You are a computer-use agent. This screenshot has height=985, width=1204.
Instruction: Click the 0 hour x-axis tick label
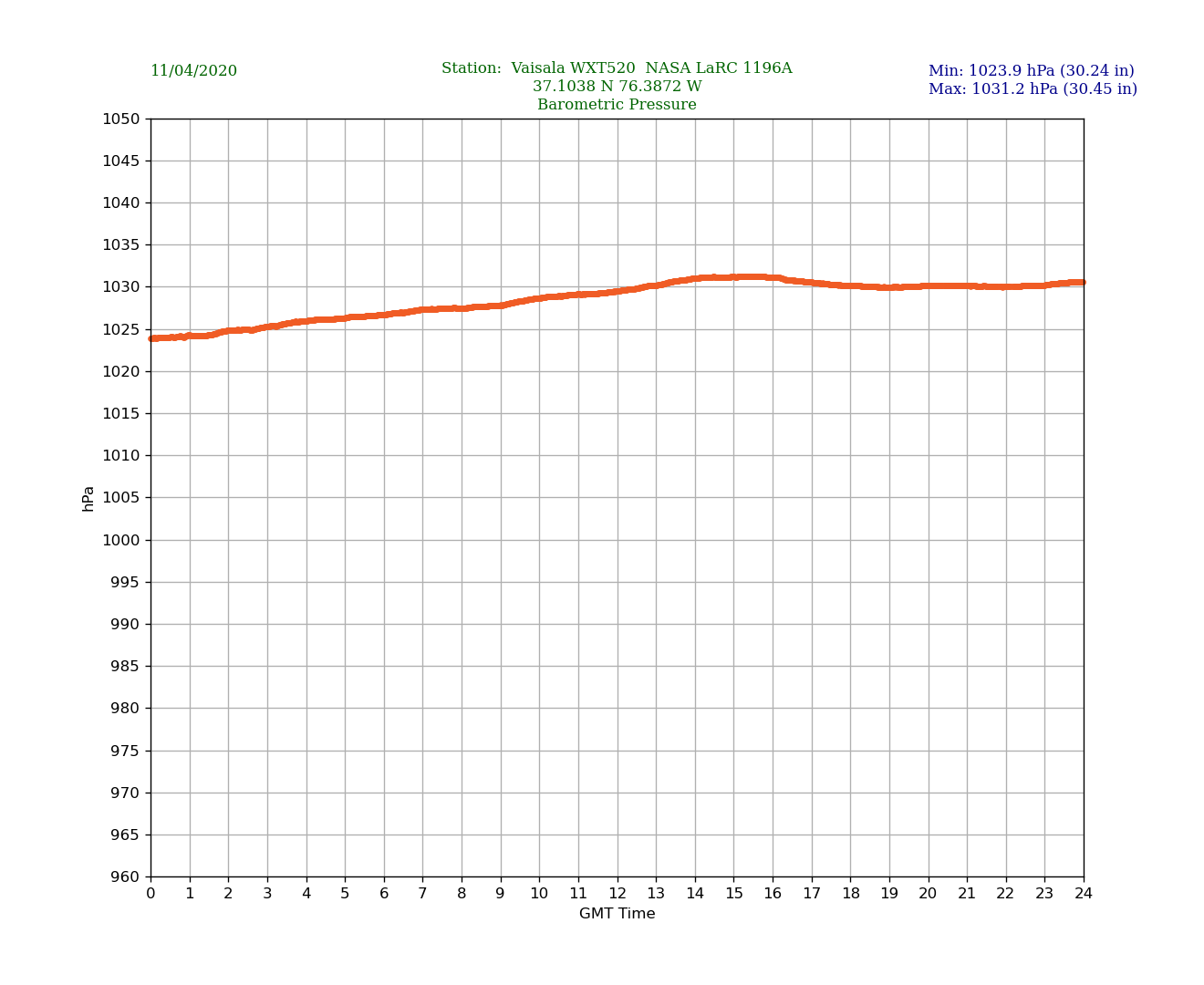[x=150, y=894]
